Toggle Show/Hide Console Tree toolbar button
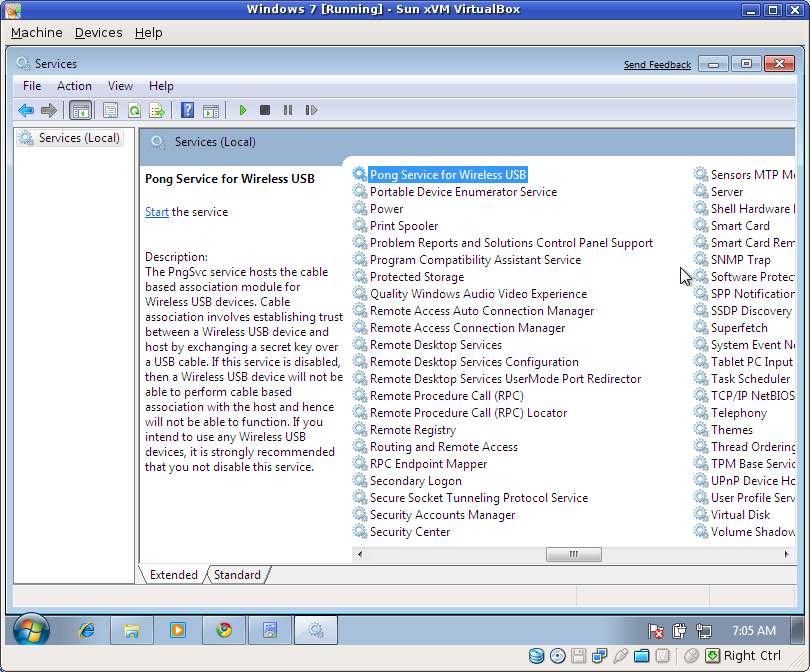810x672 pixels. (81, 110)
